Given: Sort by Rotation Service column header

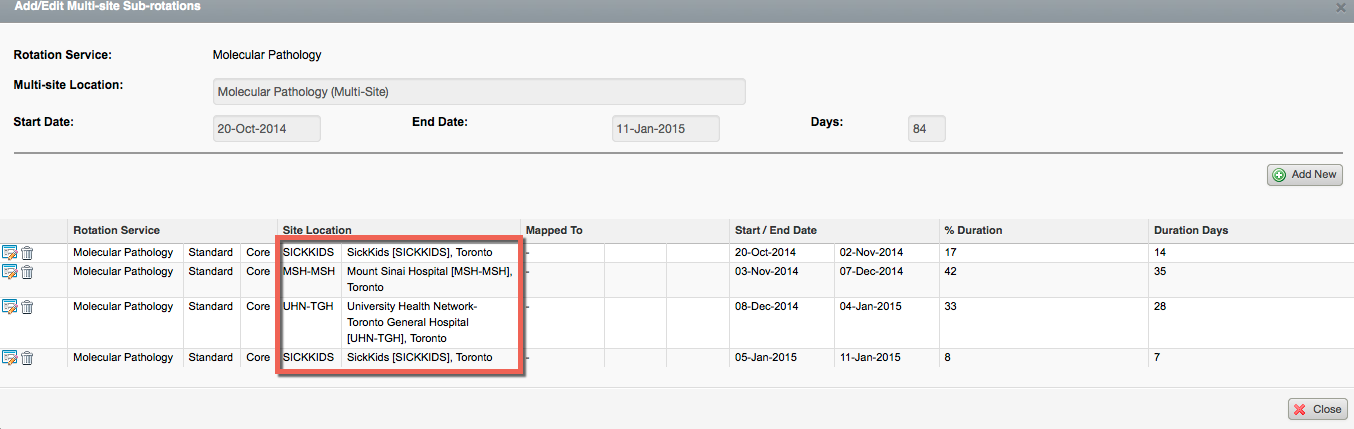Looking at the screenshot, I should (x=116, y=230).
